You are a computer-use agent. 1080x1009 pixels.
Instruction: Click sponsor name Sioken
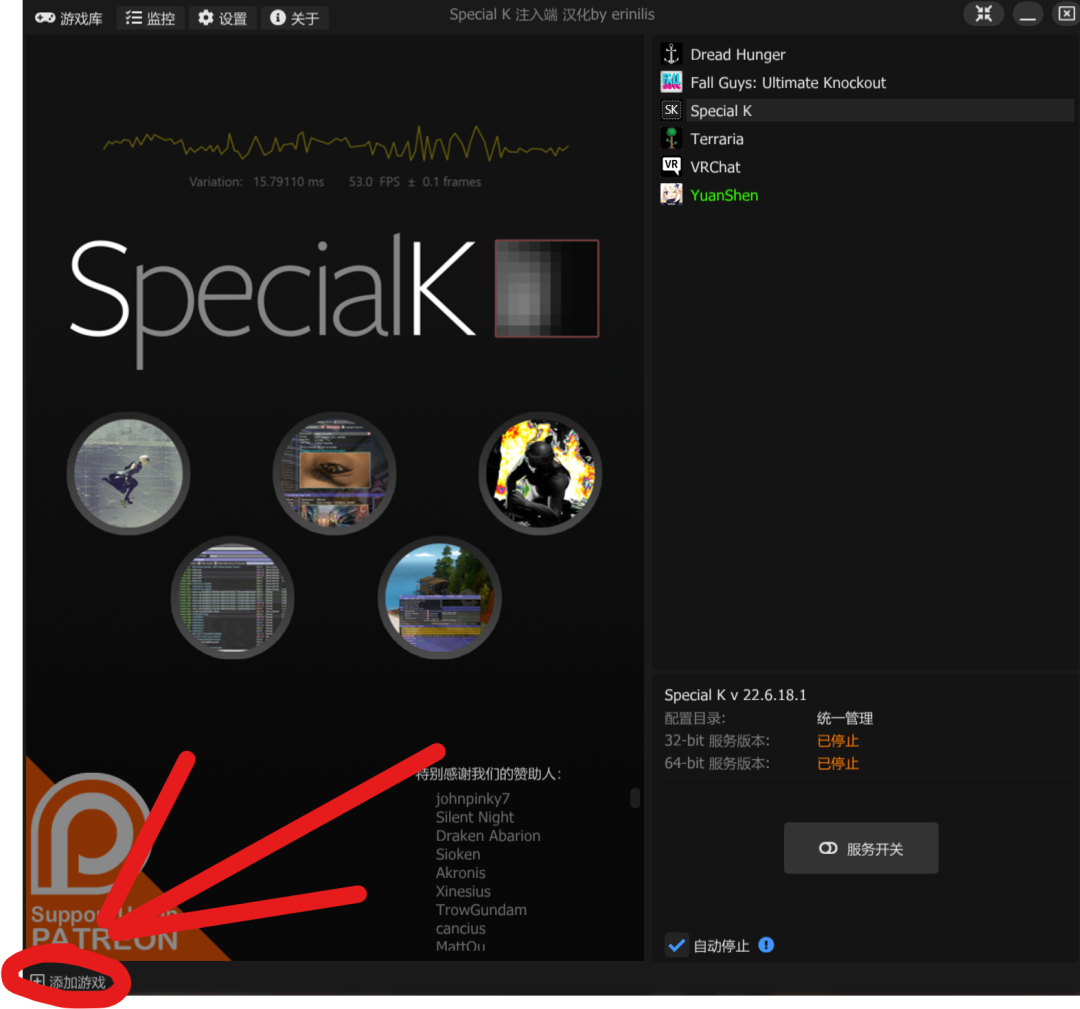(x=458, y=855)
